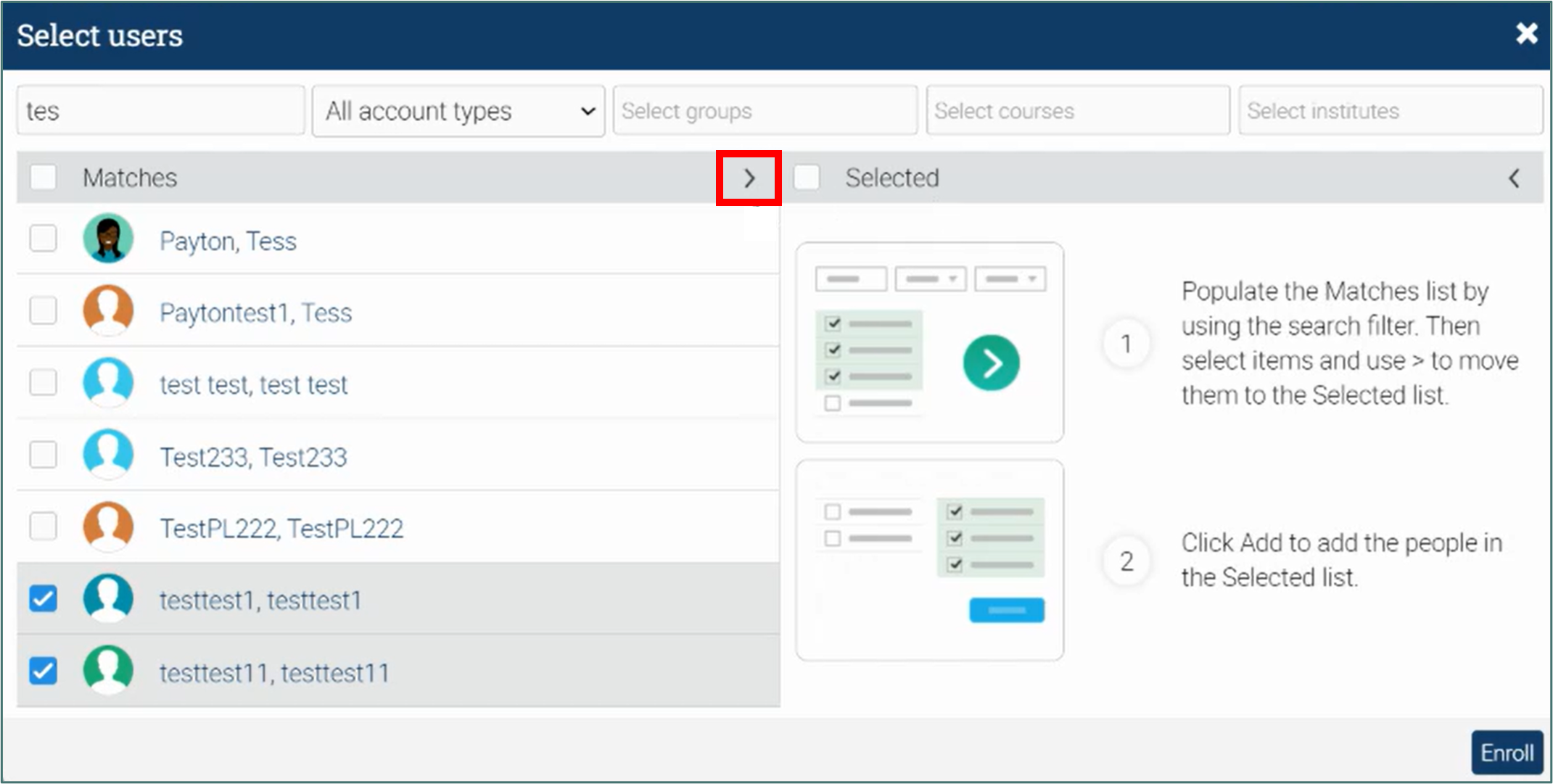Tick the checkbox for Test233, Test233
Screen dimensions: 1553x784
(44, 455)
